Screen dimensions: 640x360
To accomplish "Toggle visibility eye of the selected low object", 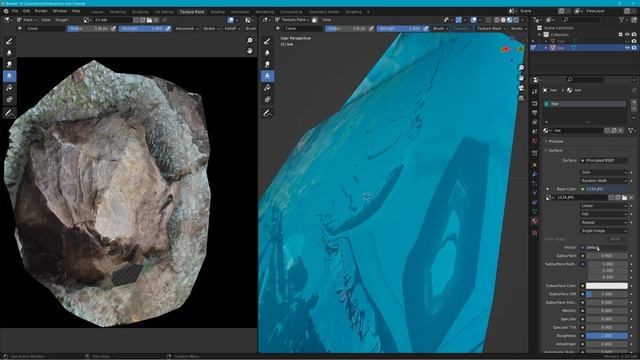I will pos(627,48).
